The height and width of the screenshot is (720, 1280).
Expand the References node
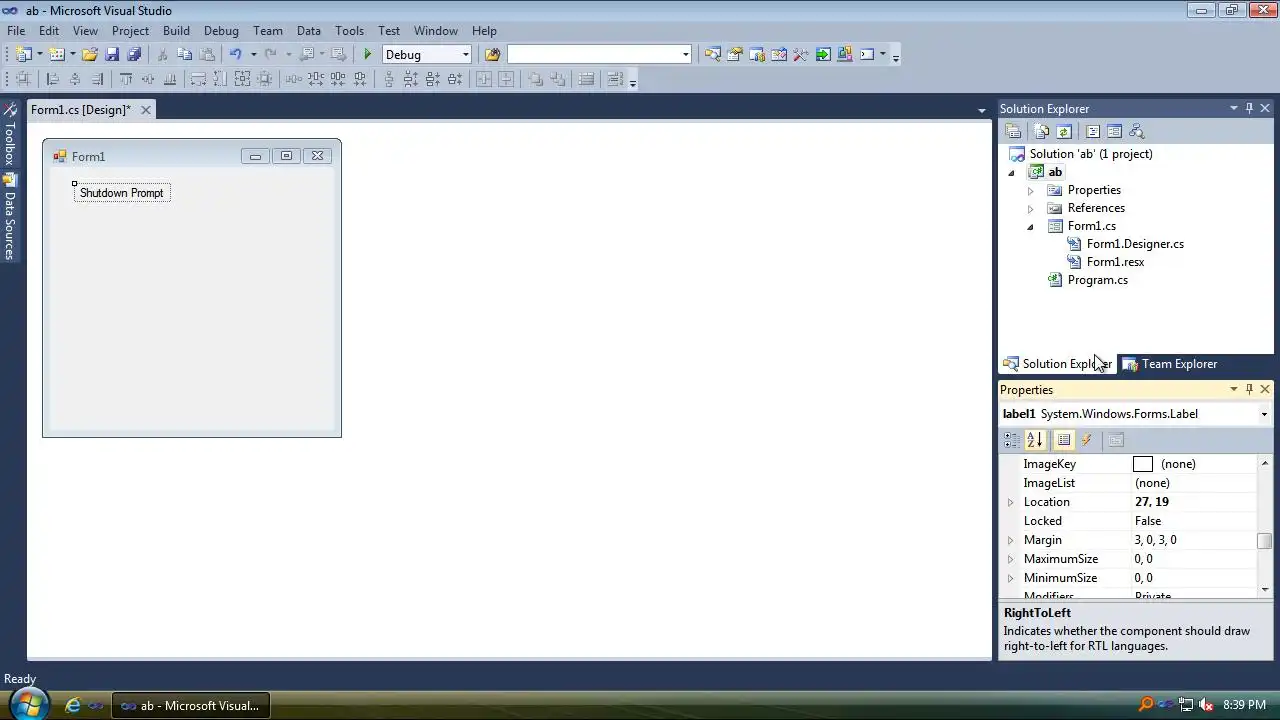point(1031,208)
